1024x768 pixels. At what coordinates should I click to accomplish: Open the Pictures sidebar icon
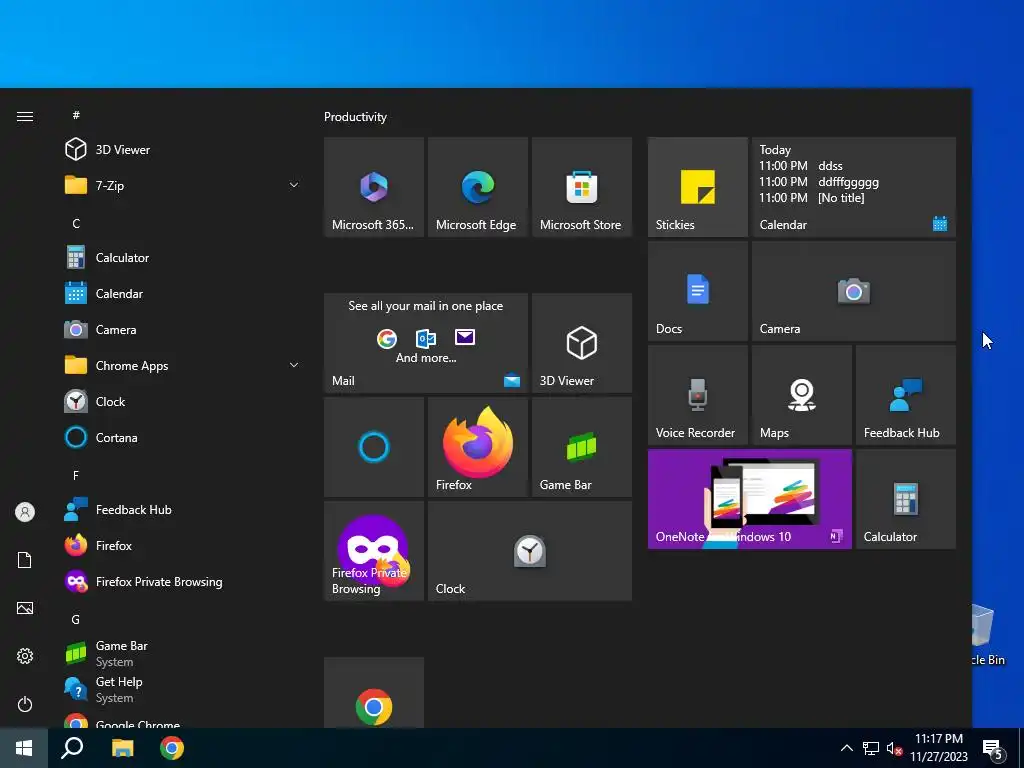pyautogui.click(x=25, y=608)
